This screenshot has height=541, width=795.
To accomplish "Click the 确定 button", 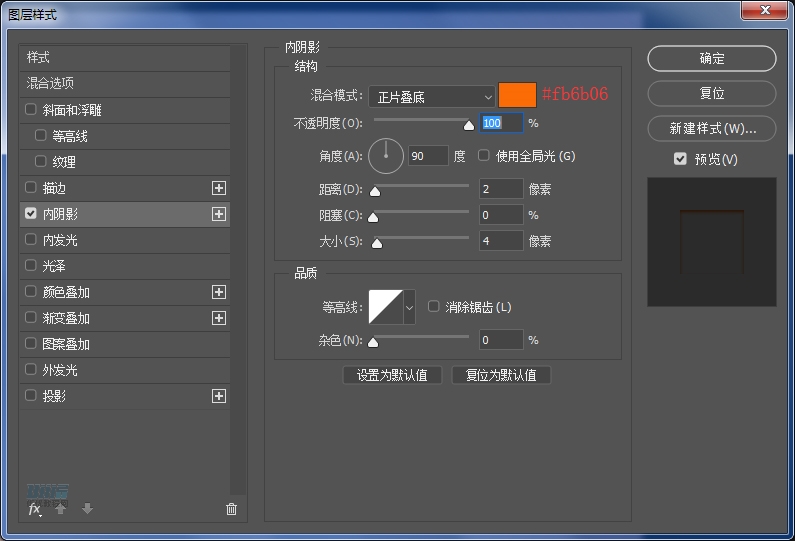I will (711, 59).
